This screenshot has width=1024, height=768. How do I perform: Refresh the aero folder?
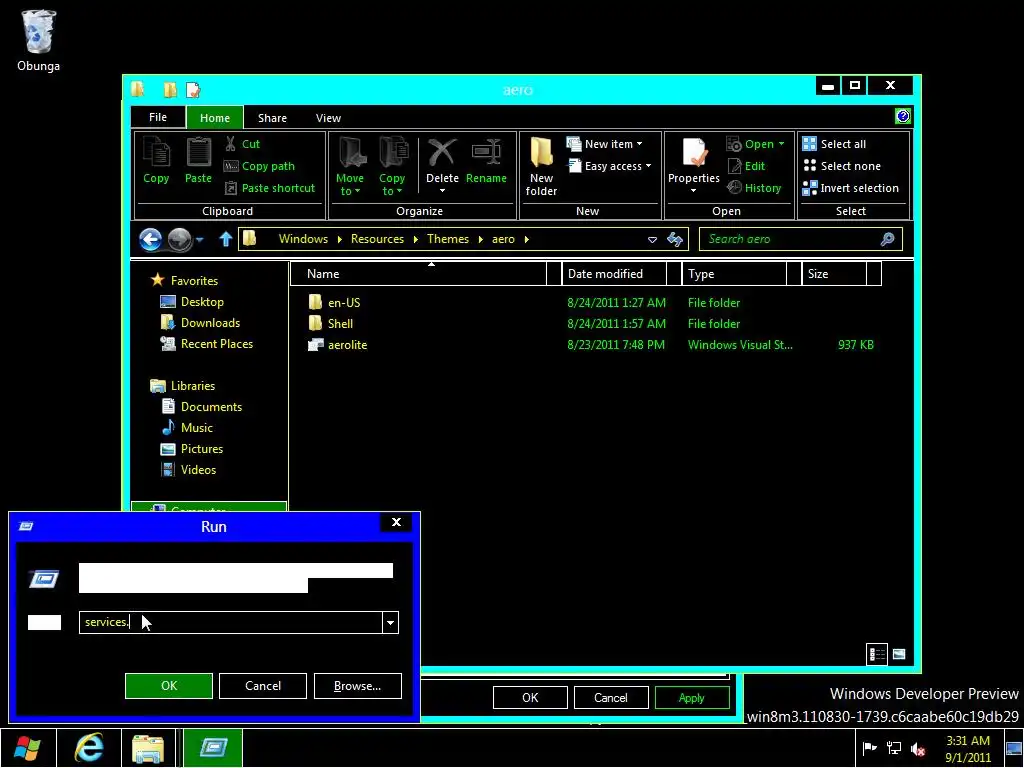[x=675, y=240]
